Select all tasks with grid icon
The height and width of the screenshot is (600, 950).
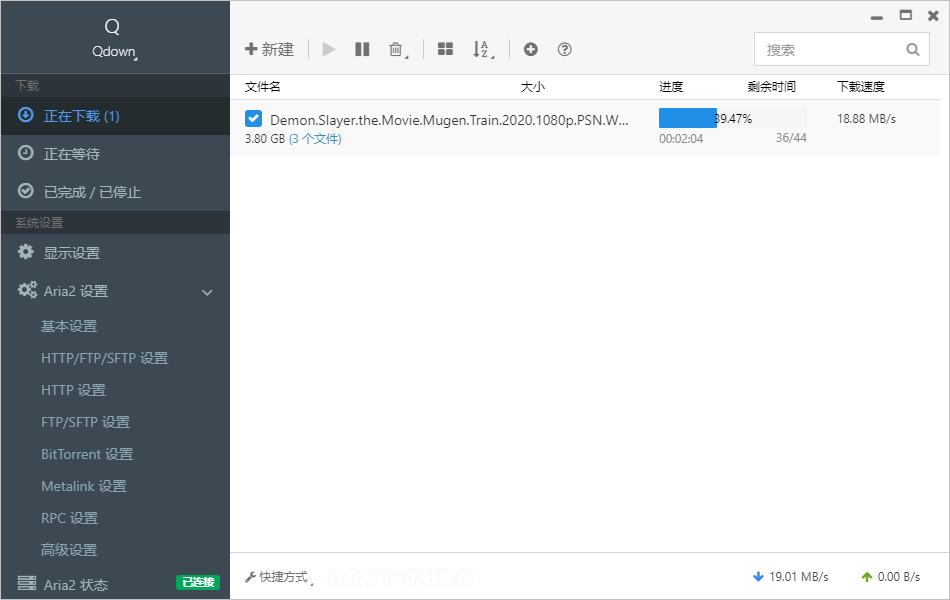[445, 49]
